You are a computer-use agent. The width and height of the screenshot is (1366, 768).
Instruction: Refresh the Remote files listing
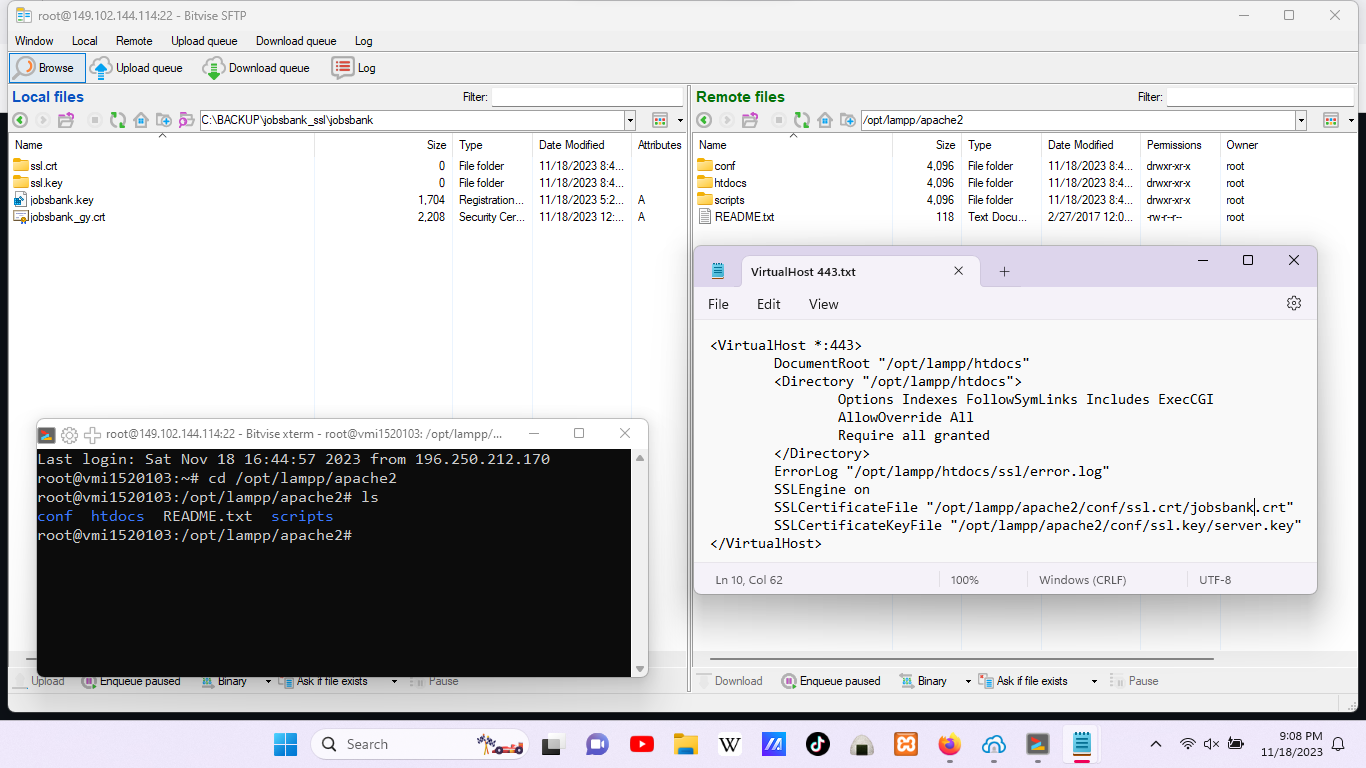point(802,120)
